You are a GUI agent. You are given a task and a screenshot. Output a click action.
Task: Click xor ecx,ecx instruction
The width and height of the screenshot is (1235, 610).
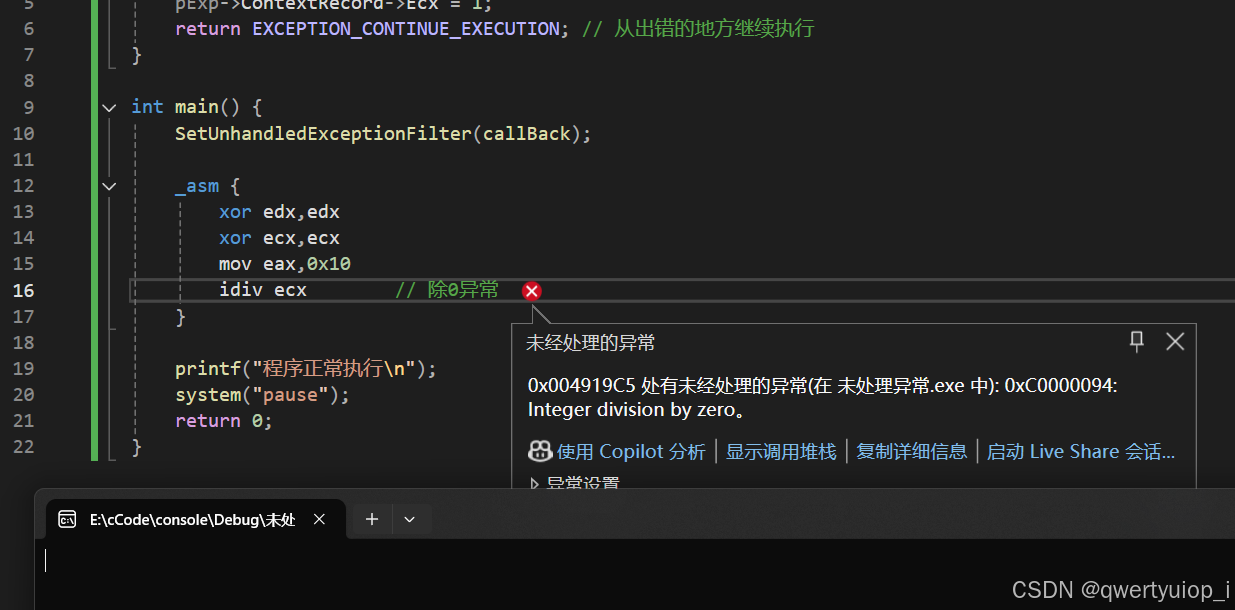click(x=279, y=238)
